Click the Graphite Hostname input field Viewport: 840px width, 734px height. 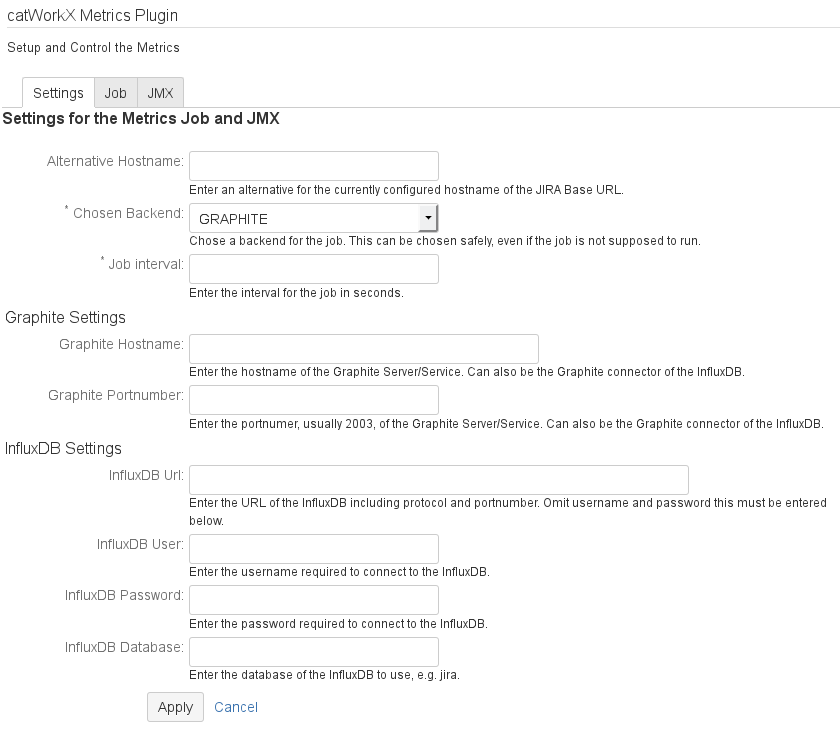pos(363,349)
